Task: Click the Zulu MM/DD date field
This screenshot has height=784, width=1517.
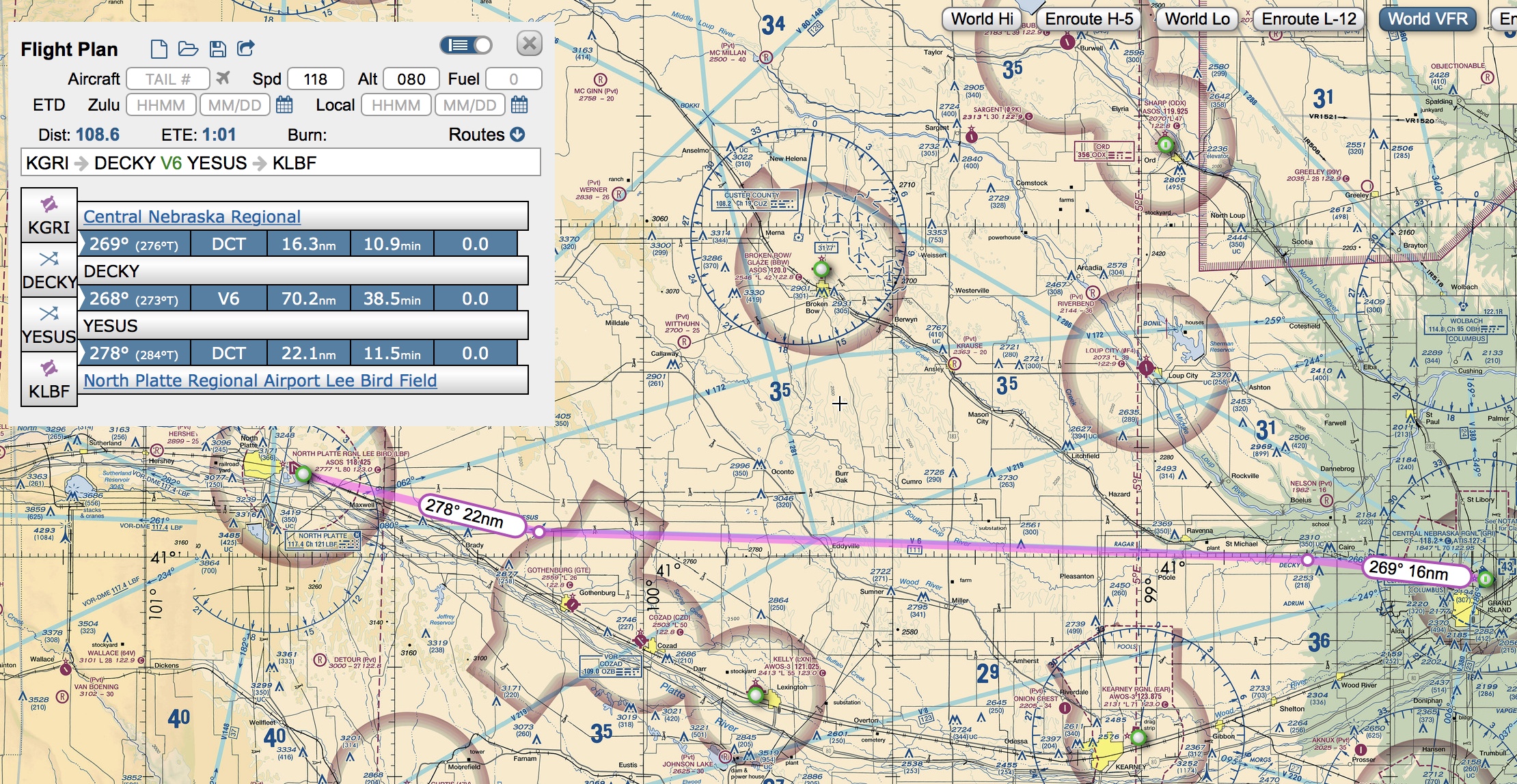Action: click(x=235, y=105)
